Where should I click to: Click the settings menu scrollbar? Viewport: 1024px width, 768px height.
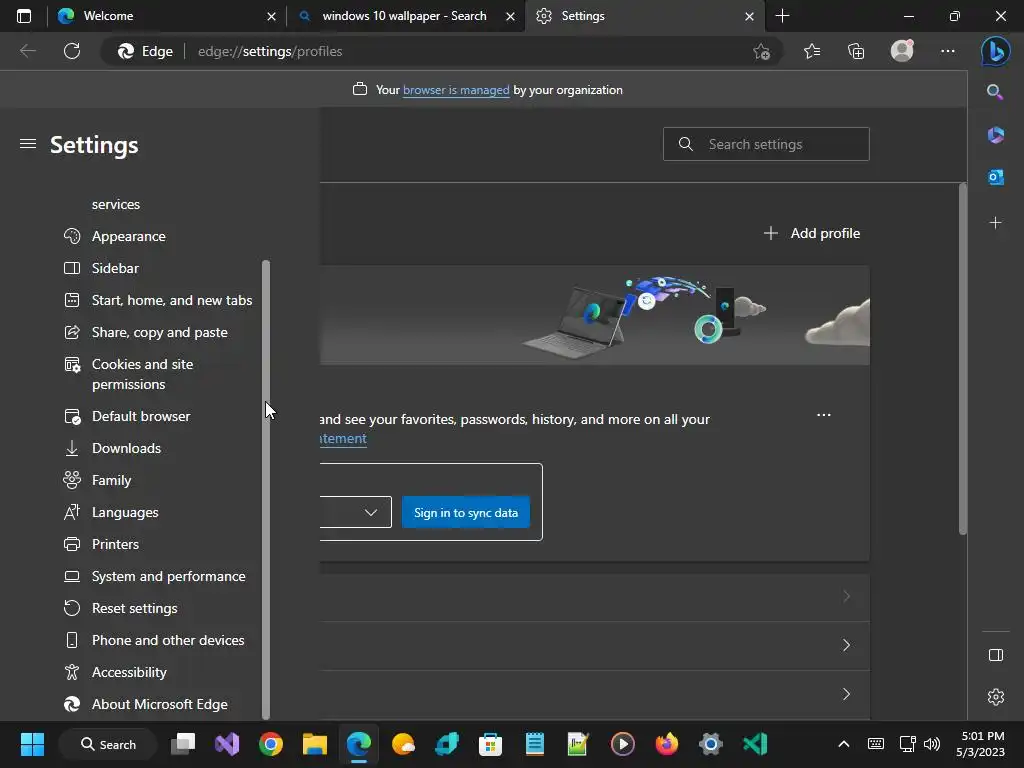[x=265, y=489]
